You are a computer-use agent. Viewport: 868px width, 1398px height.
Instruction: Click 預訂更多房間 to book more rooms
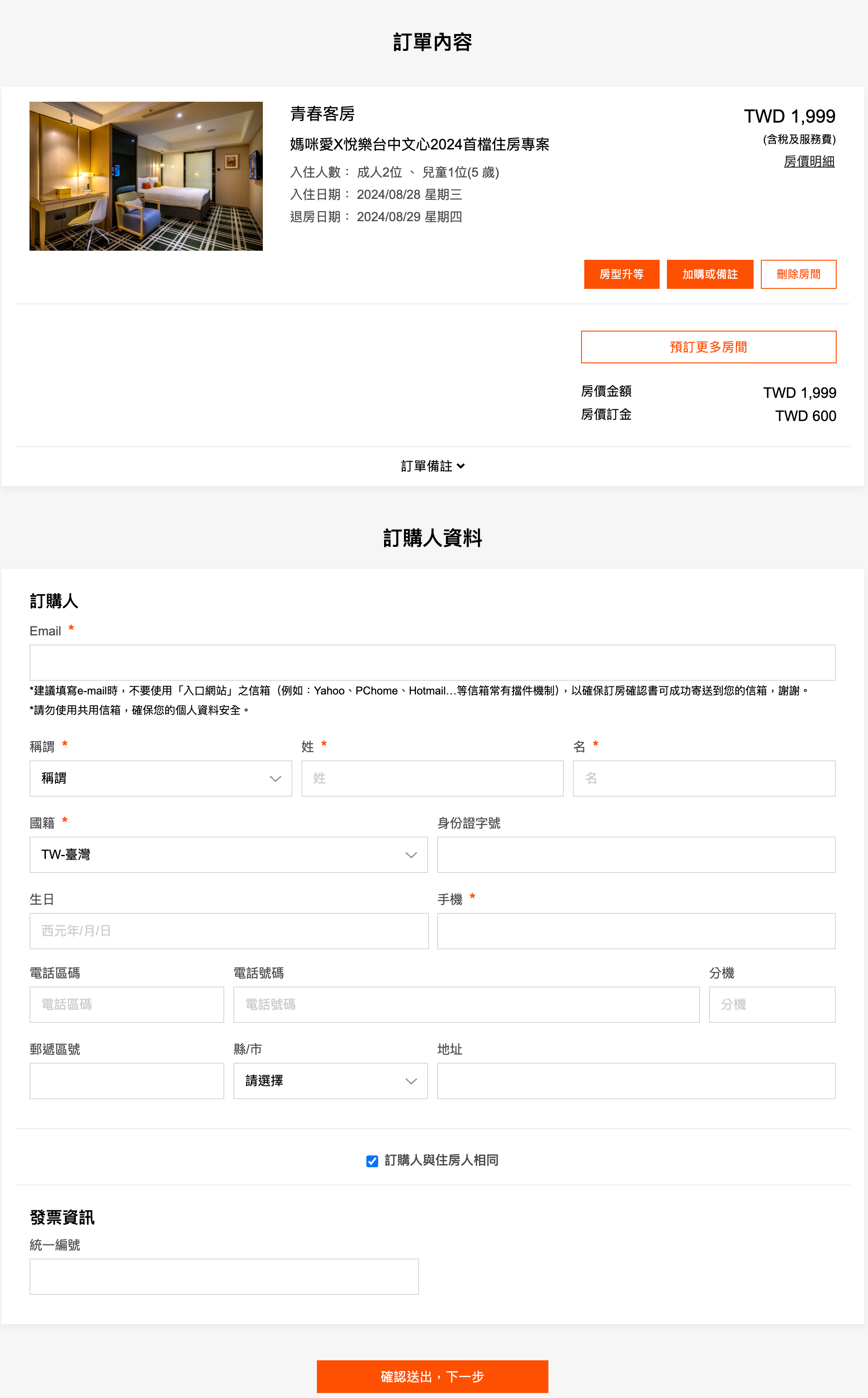(x=708, y=347)
